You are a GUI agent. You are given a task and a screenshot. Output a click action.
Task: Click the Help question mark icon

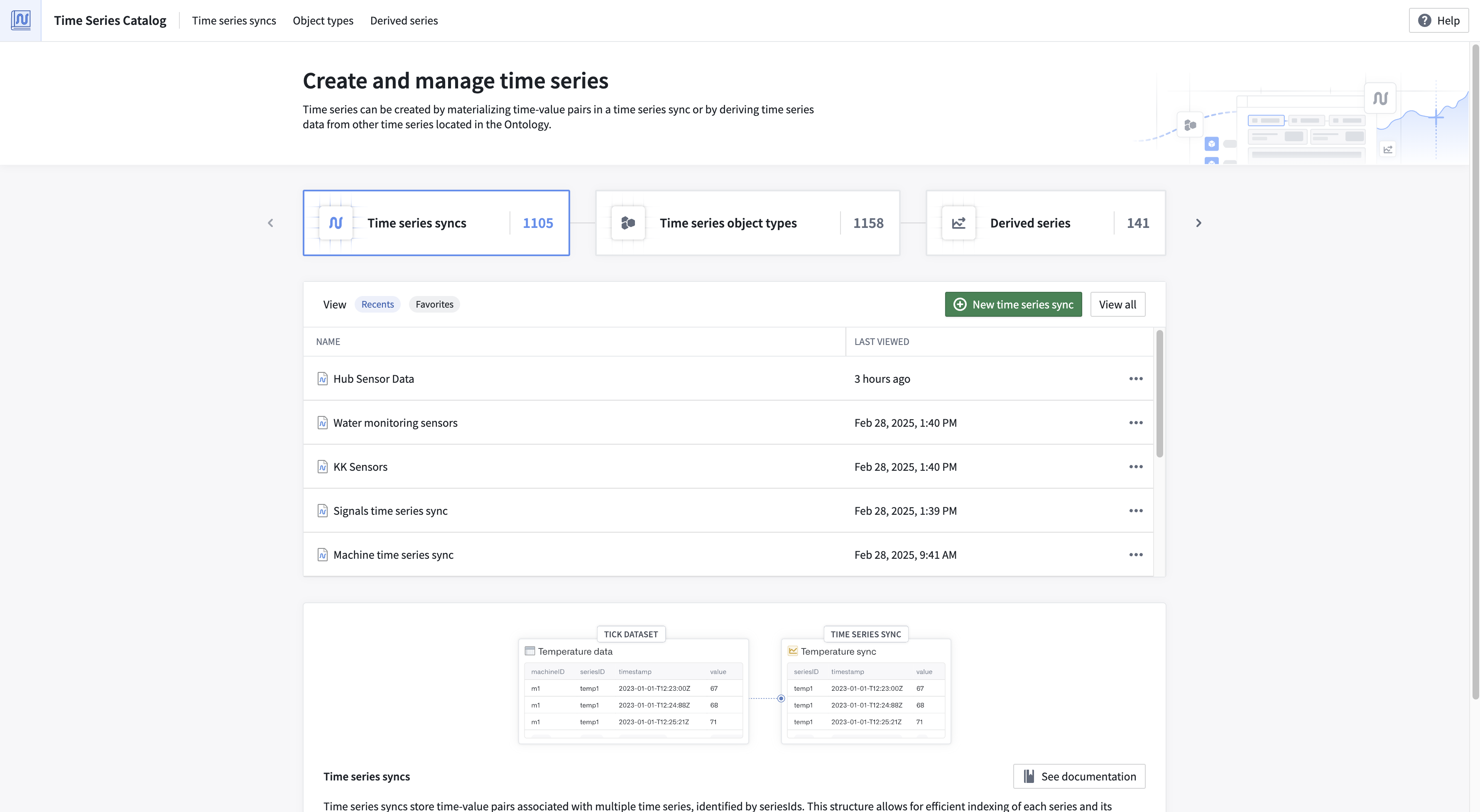coord(1424,21)
